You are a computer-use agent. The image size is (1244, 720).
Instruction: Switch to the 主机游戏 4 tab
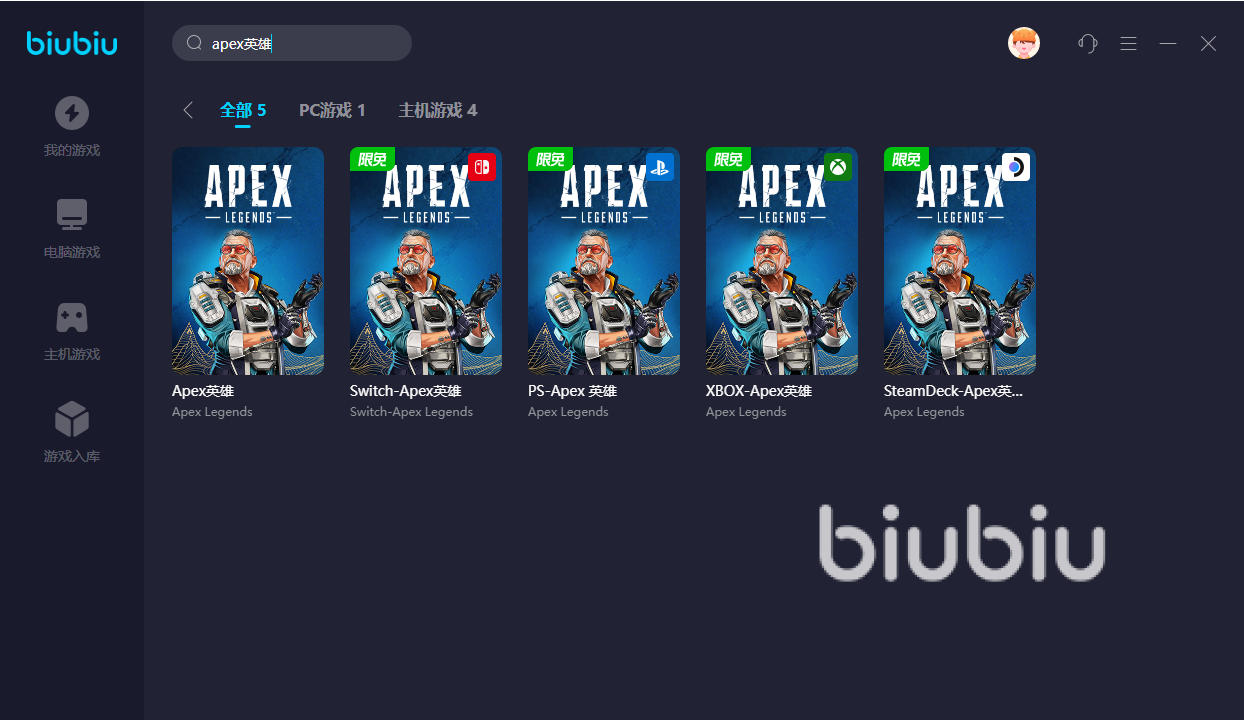[438, 110]
